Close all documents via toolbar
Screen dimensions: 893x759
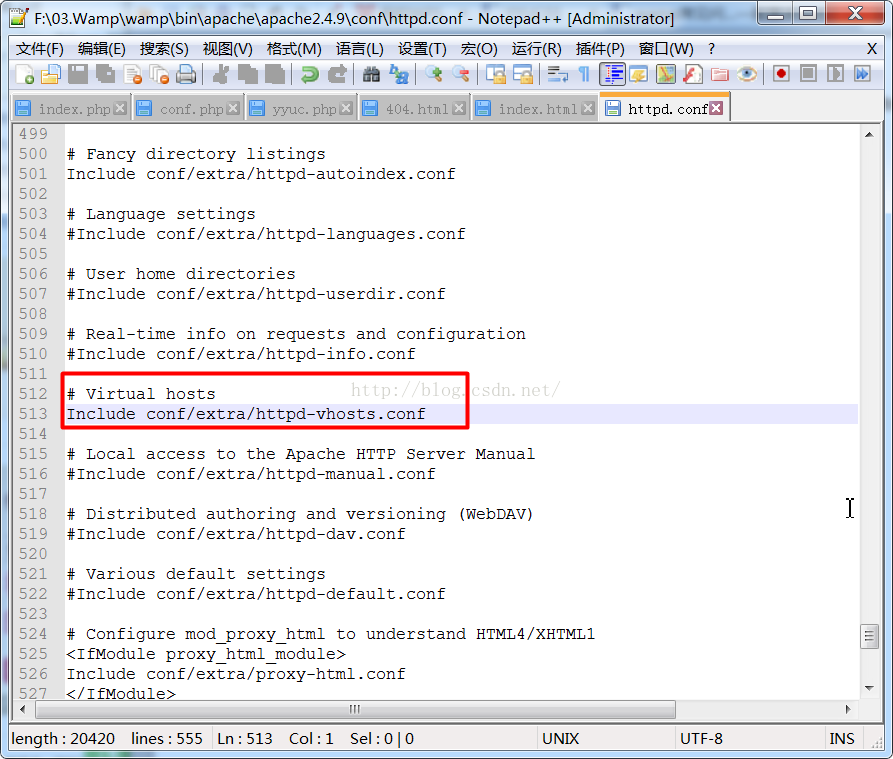pyautogui.click(x=159, y=75)
